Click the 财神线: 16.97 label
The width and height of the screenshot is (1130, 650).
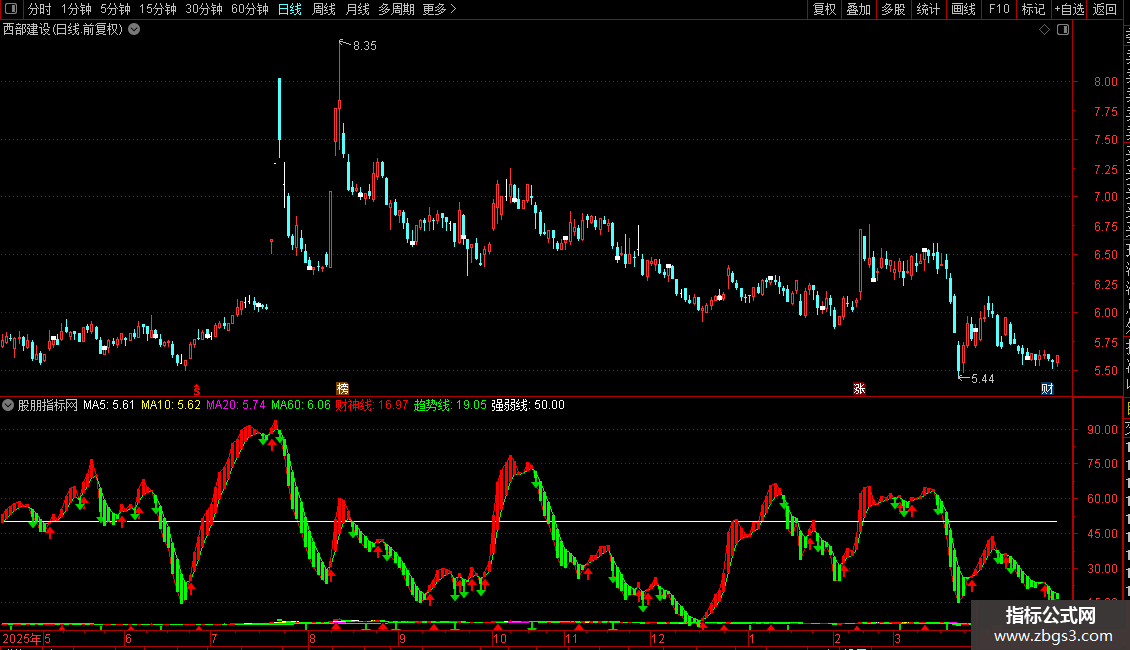tap(372, 405)
